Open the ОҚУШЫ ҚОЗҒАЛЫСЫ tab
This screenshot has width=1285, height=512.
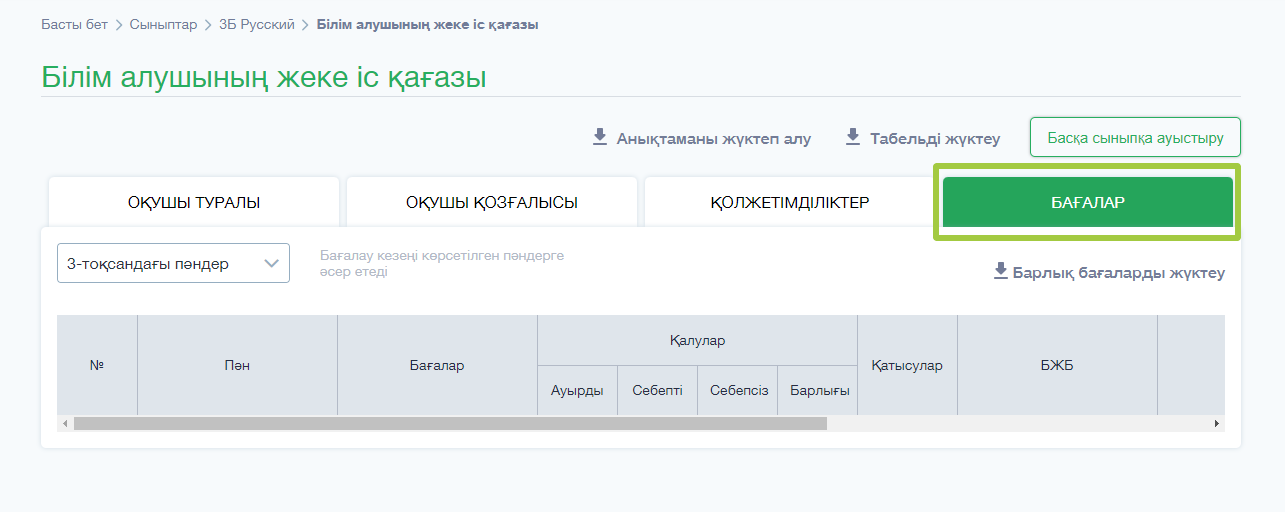[x=492, y=203]
